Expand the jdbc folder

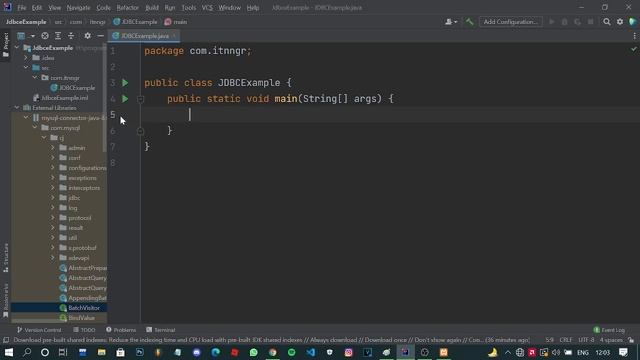(x=53, y=198)
